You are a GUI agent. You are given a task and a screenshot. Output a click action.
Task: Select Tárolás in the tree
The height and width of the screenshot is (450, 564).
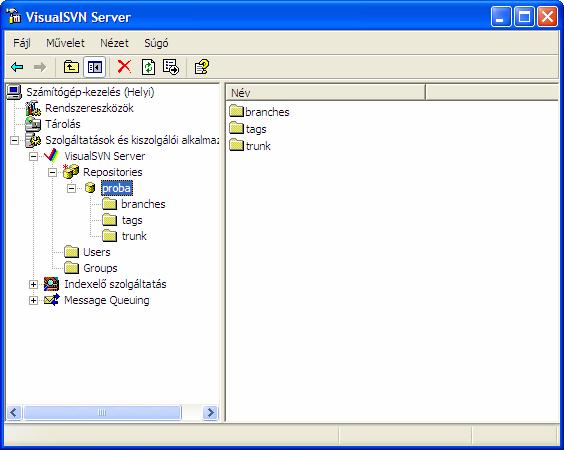point(63,124)
